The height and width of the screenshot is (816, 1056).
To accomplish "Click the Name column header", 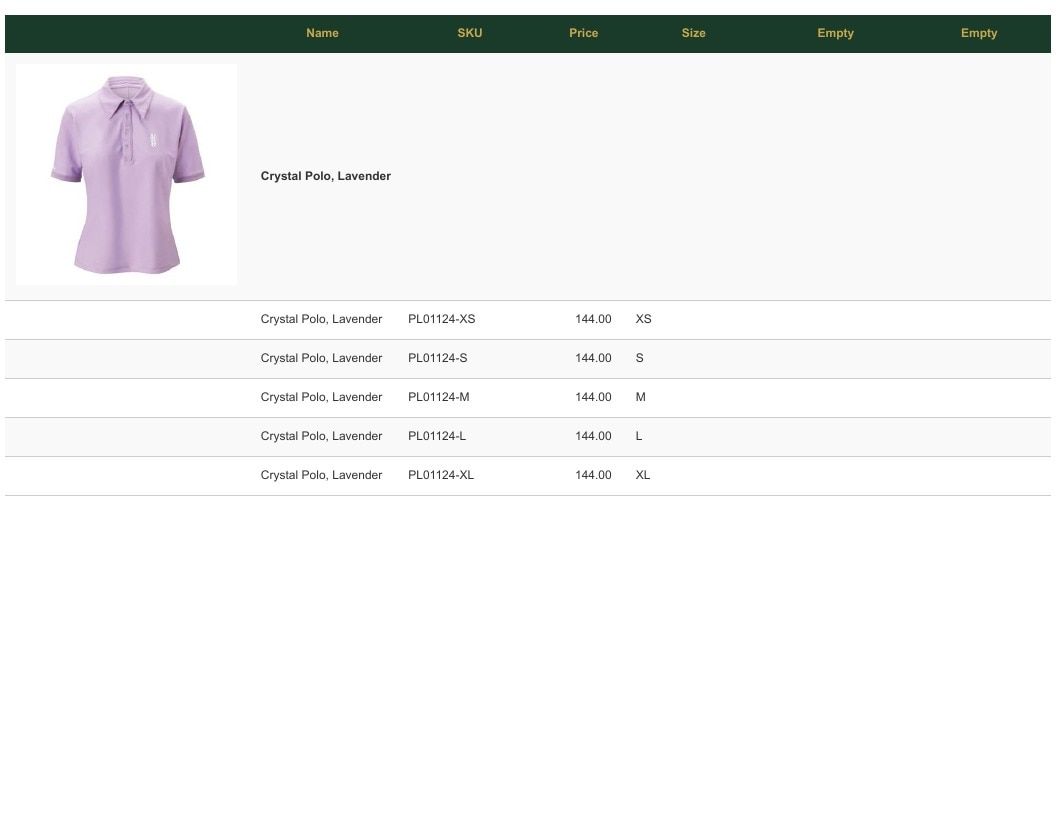I will click(x=322, y=33).
